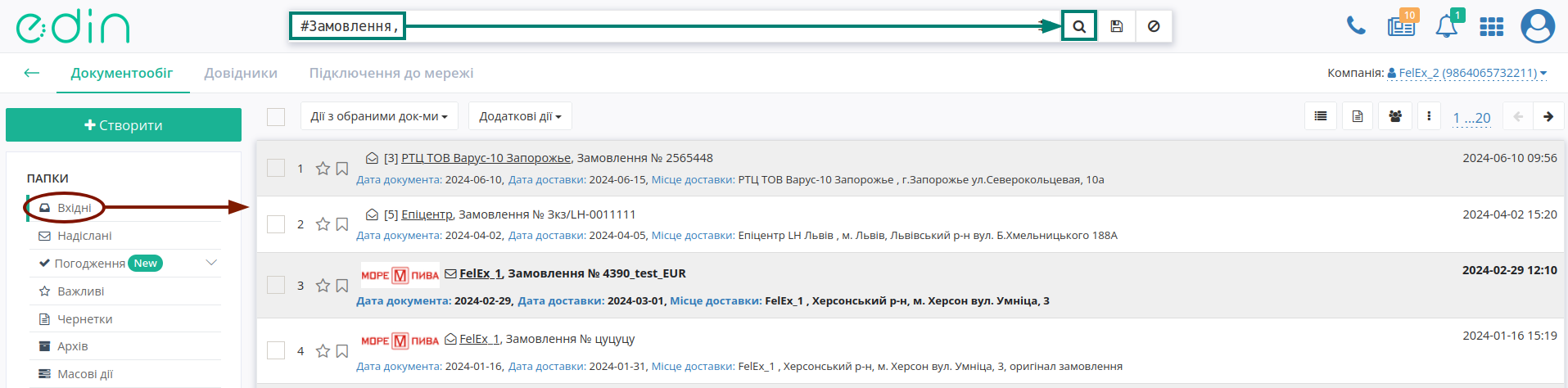1568x388 pixels.
Task: Bookmark the order № цуцуцу row
Action: (x=342, y=351)
